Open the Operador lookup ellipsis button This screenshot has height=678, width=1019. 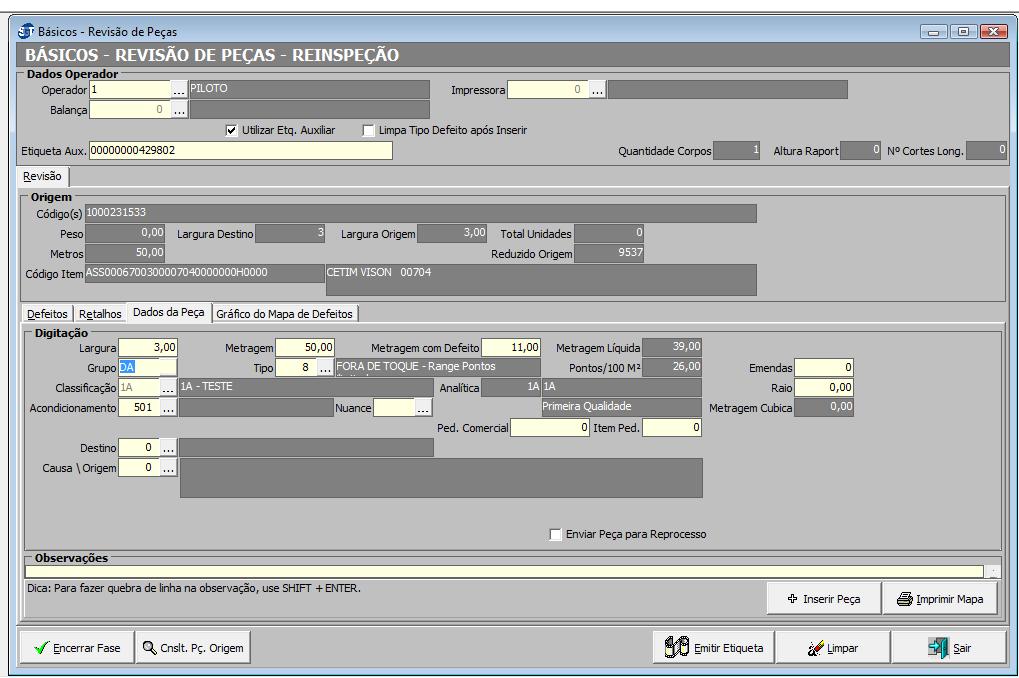(179, 90)
